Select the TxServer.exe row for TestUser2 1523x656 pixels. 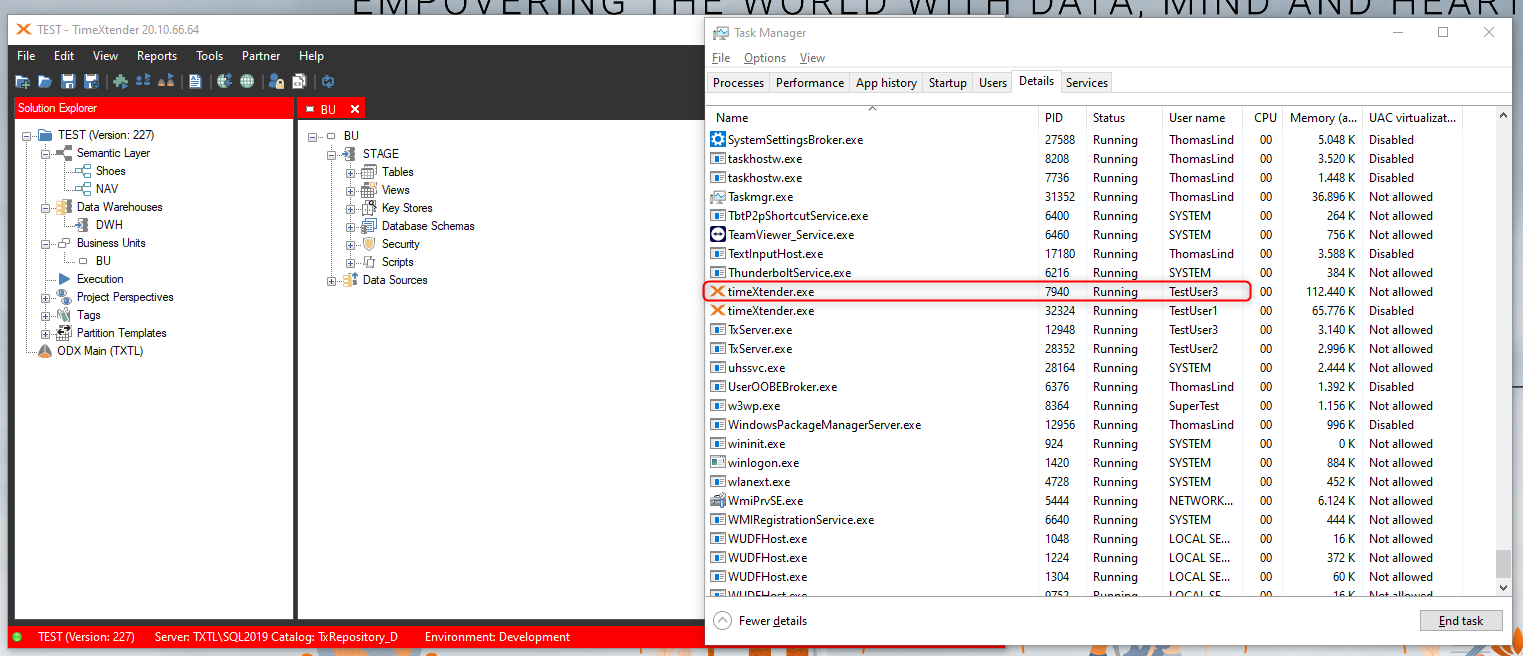pyautogui.click(x=1101, y=349)
